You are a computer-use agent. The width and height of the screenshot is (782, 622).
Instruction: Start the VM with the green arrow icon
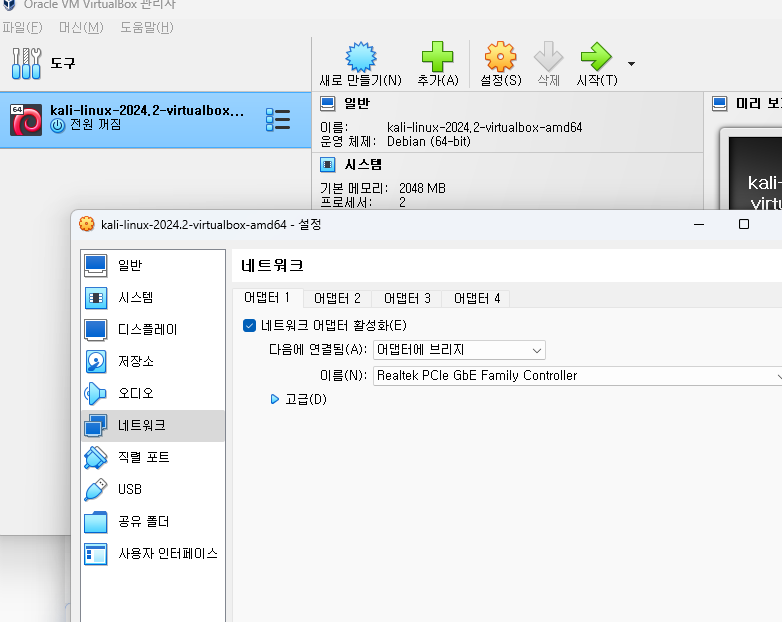pos(596,56)
